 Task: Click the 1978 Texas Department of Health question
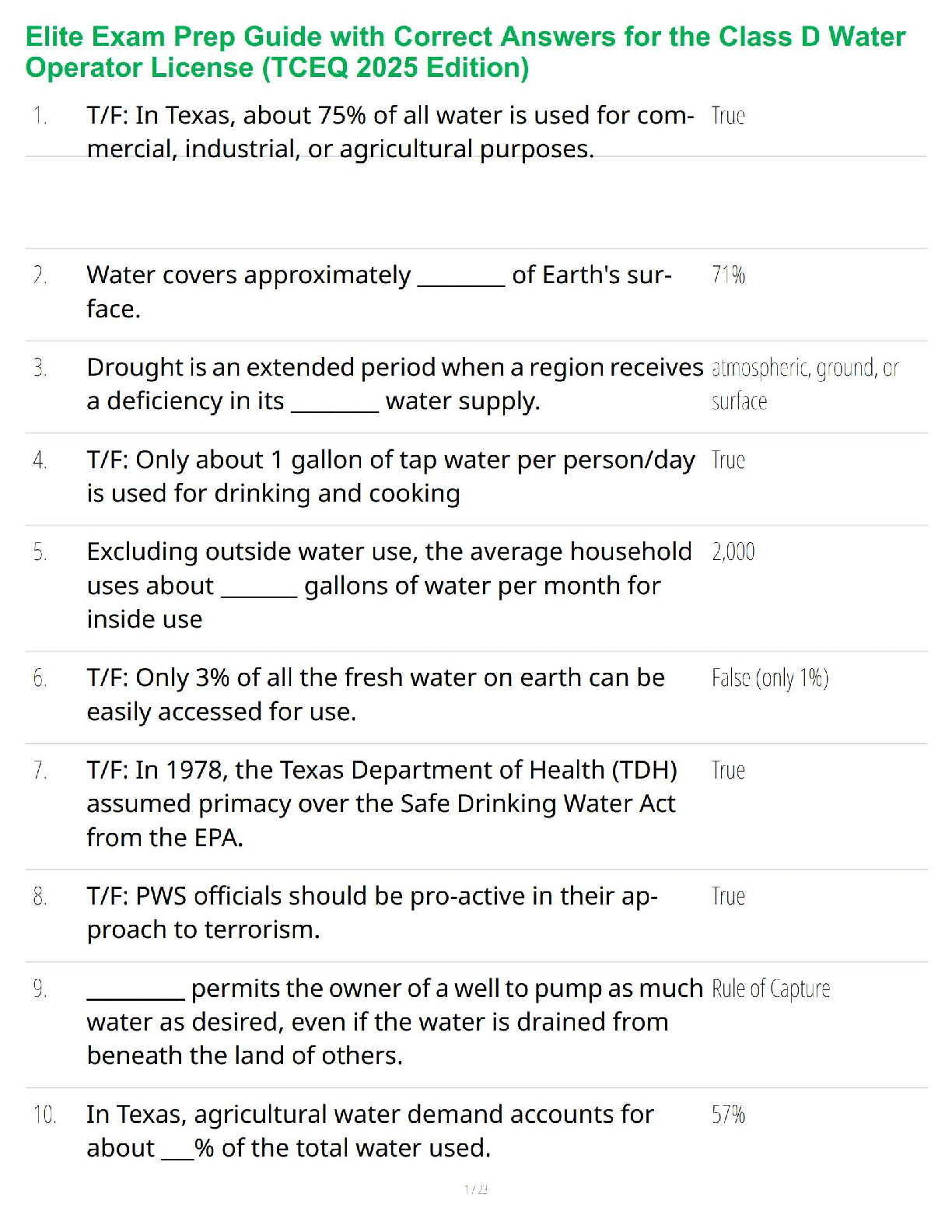(382, 803)
